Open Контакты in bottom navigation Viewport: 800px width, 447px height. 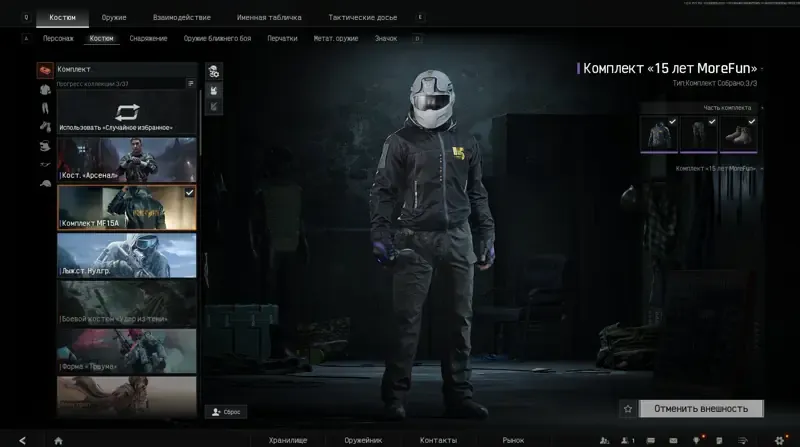point(438,440)
